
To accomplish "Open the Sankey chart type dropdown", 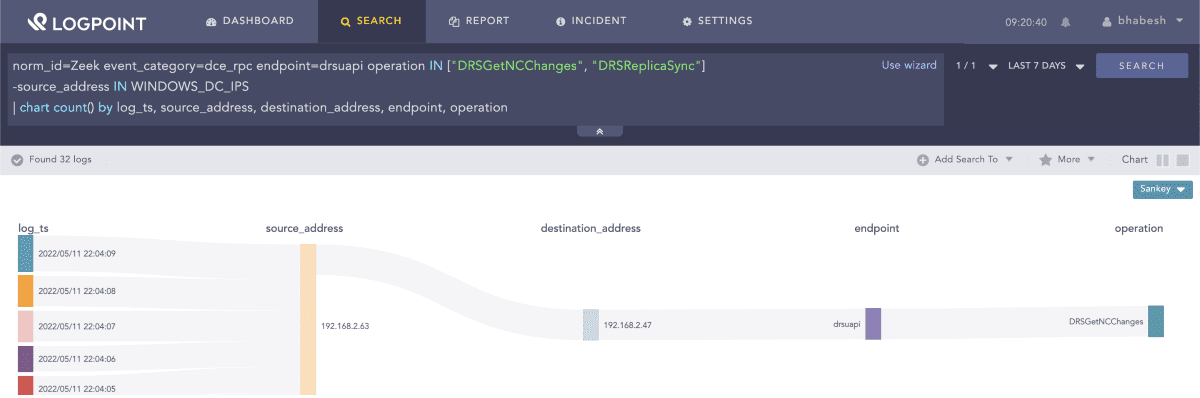I will point(1163,189).
